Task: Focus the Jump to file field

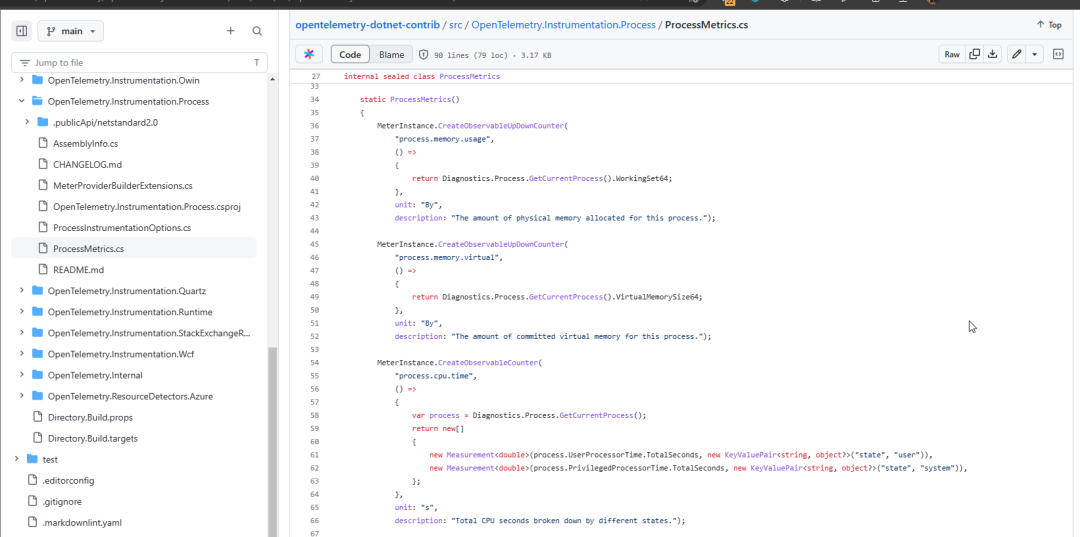Action: coord(139,63)
